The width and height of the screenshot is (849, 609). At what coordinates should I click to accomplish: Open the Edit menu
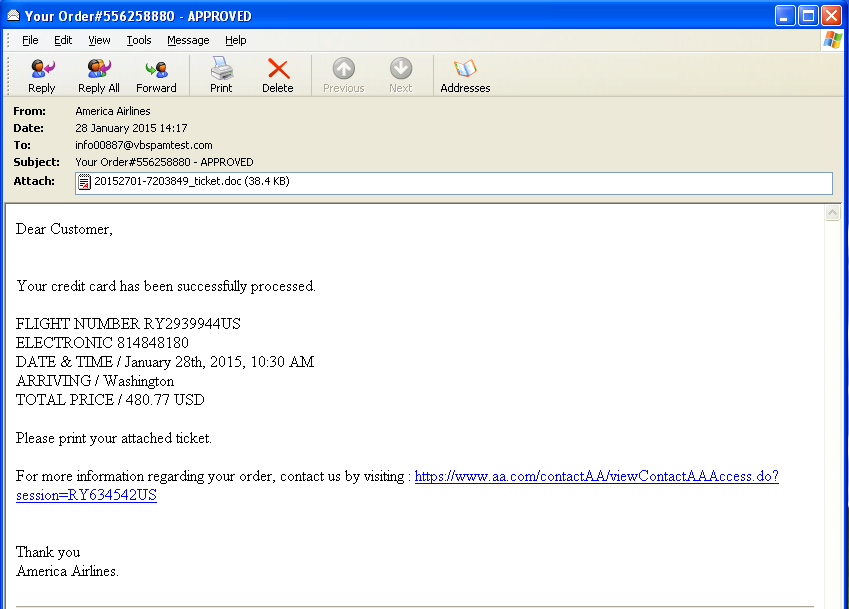(x=63, y=40)
